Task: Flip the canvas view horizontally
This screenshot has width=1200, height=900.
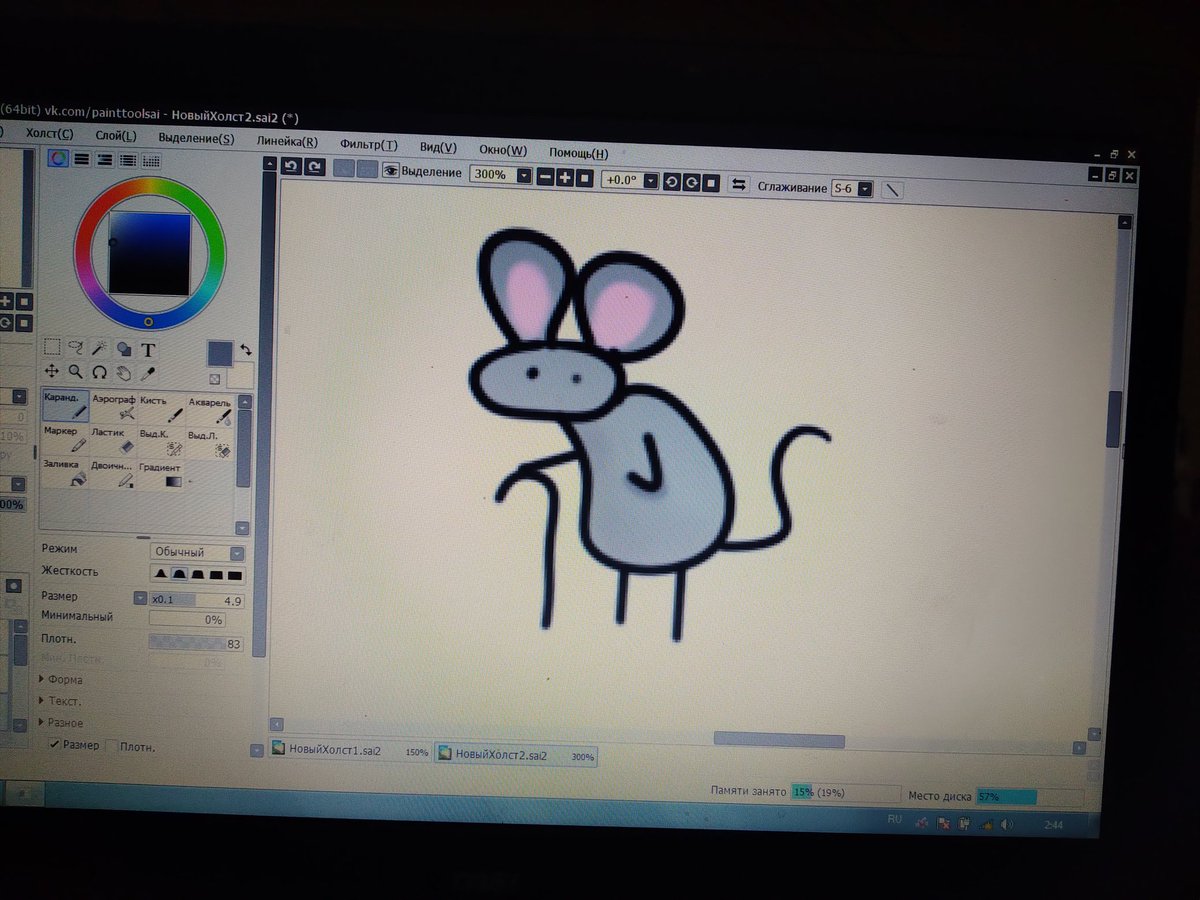Action: pyautogui.click(x=739, y=184)
